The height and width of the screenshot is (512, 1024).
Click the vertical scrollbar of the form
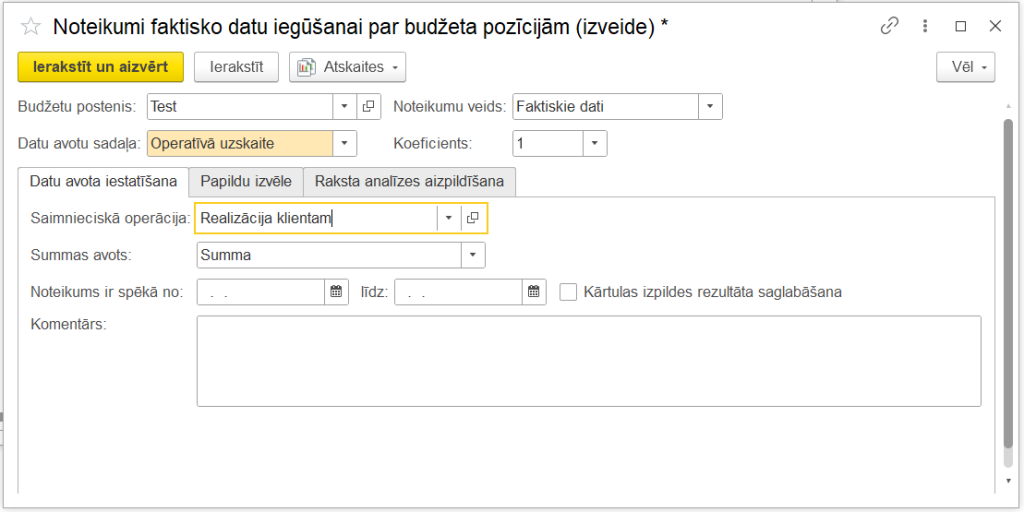(1007, 290)
